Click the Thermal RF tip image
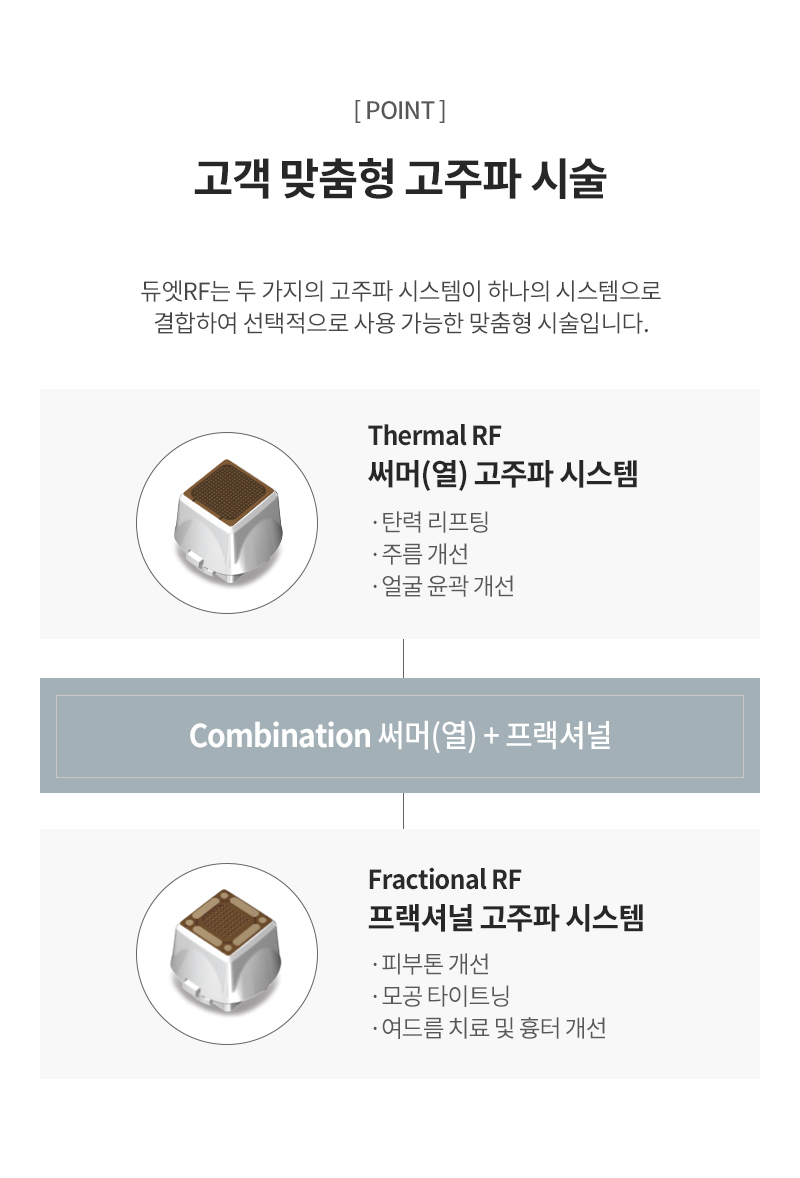The height and width of the screenshot is (1178, 800). pyautogui.click(x=227, y=522)
